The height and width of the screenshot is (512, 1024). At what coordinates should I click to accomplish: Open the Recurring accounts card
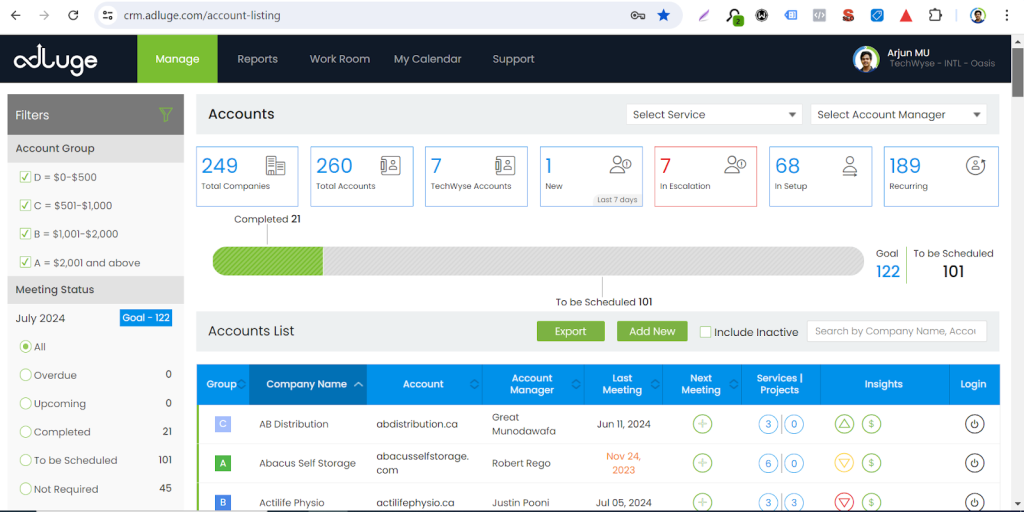pyautogui.click(x=935, y=177)
